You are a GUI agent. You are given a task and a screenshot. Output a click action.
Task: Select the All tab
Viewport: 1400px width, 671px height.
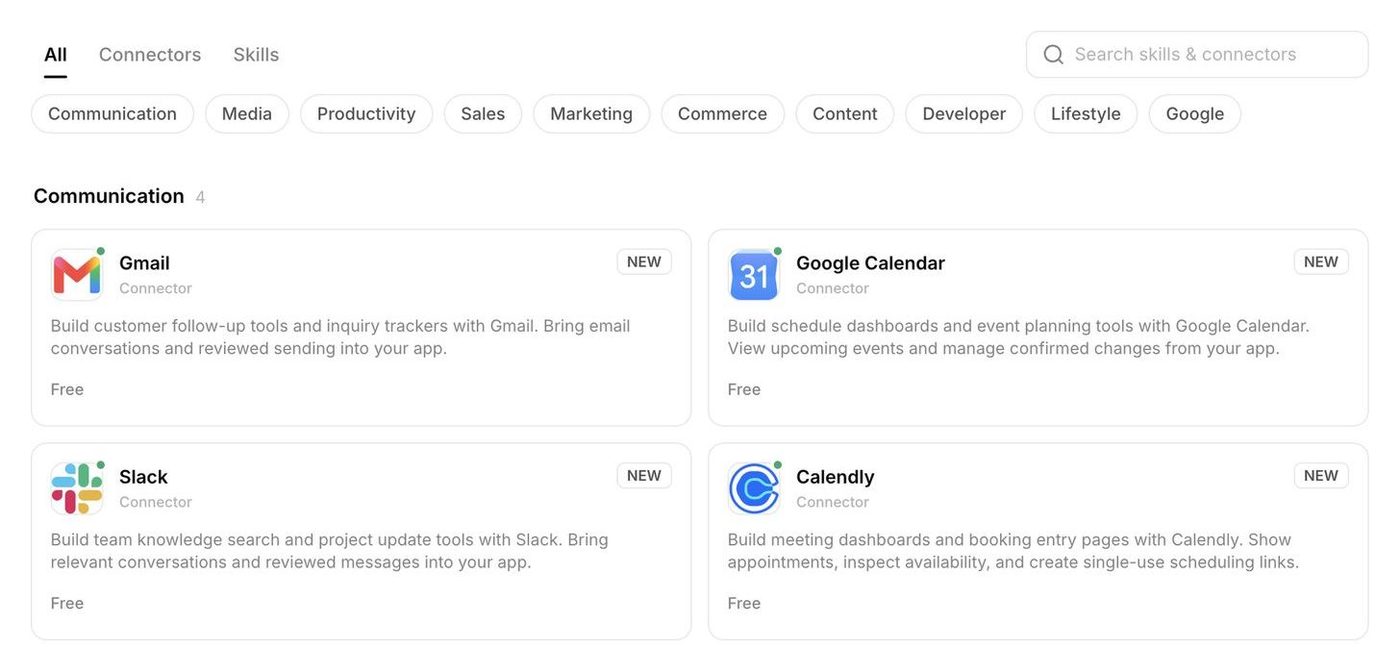tap(55, 55)
